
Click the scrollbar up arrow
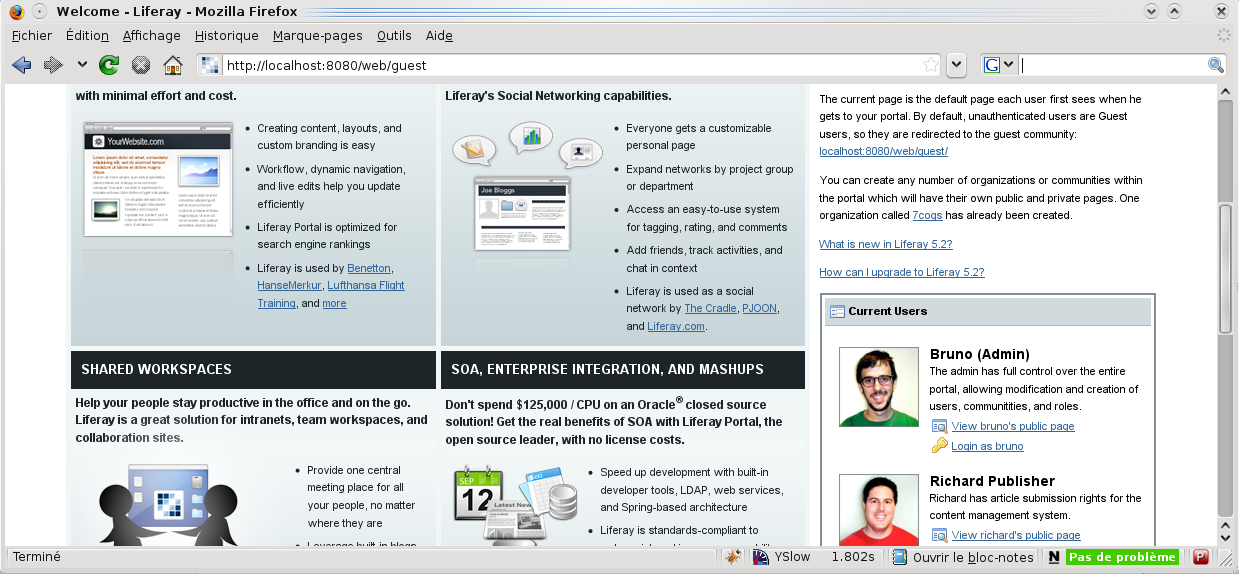click(x=1225, y=92)
